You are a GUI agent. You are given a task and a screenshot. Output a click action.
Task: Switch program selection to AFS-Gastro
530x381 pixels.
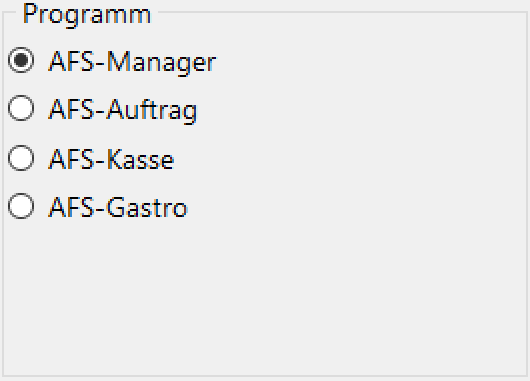pyautogui.click(x=21, y=206)
